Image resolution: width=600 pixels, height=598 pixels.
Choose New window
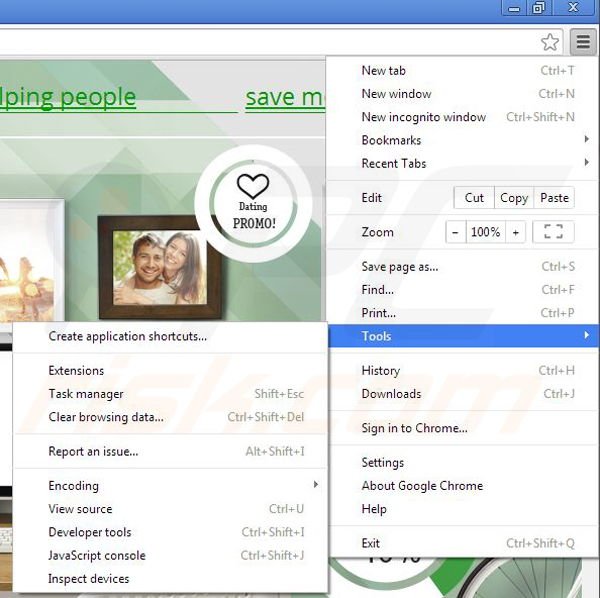coord(464,94)
